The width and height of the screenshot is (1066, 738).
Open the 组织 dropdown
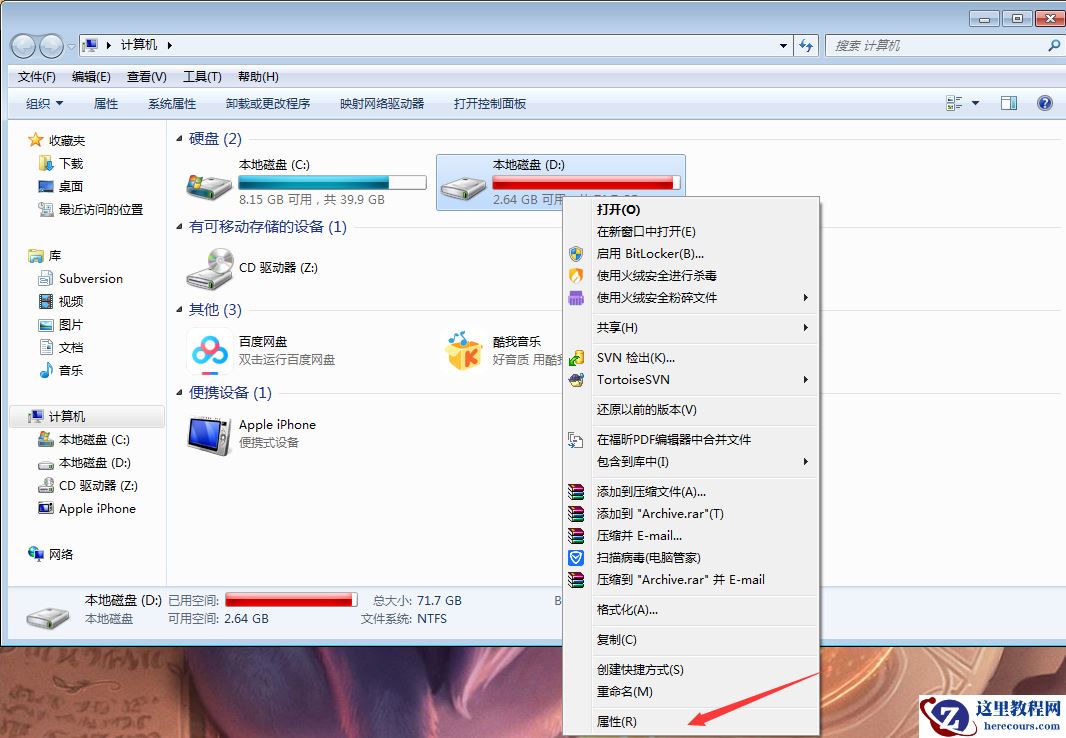[x=42, y=102]
